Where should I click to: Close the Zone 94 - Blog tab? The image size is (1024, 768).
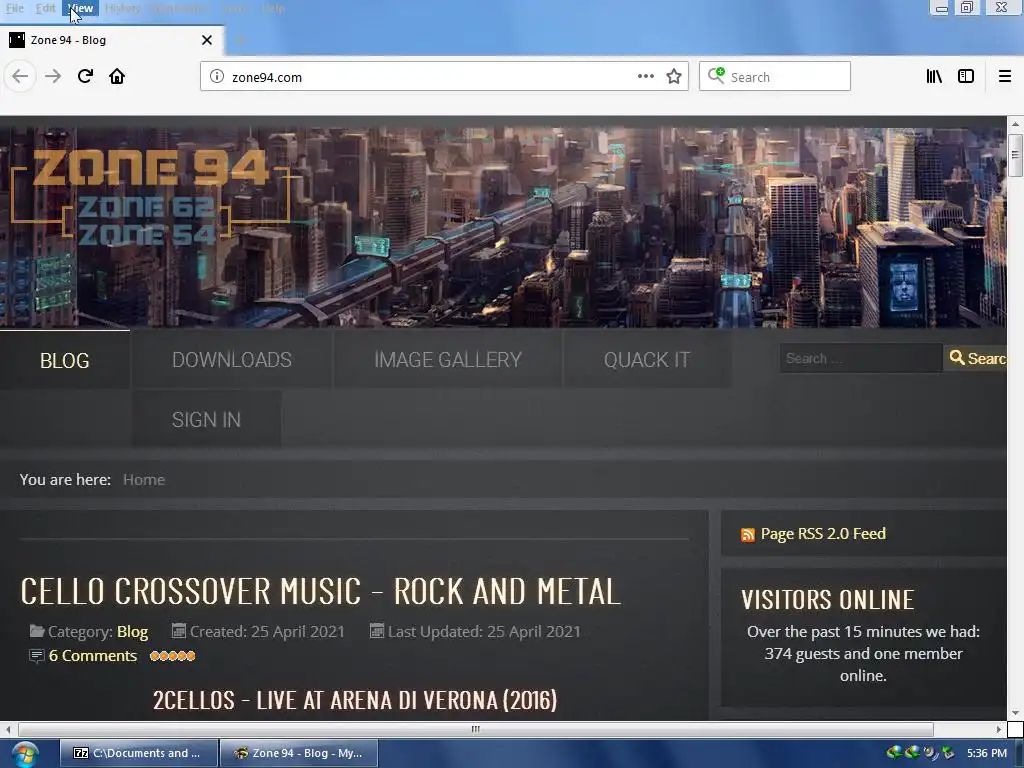pyautogui.click(x=207, y=40)
